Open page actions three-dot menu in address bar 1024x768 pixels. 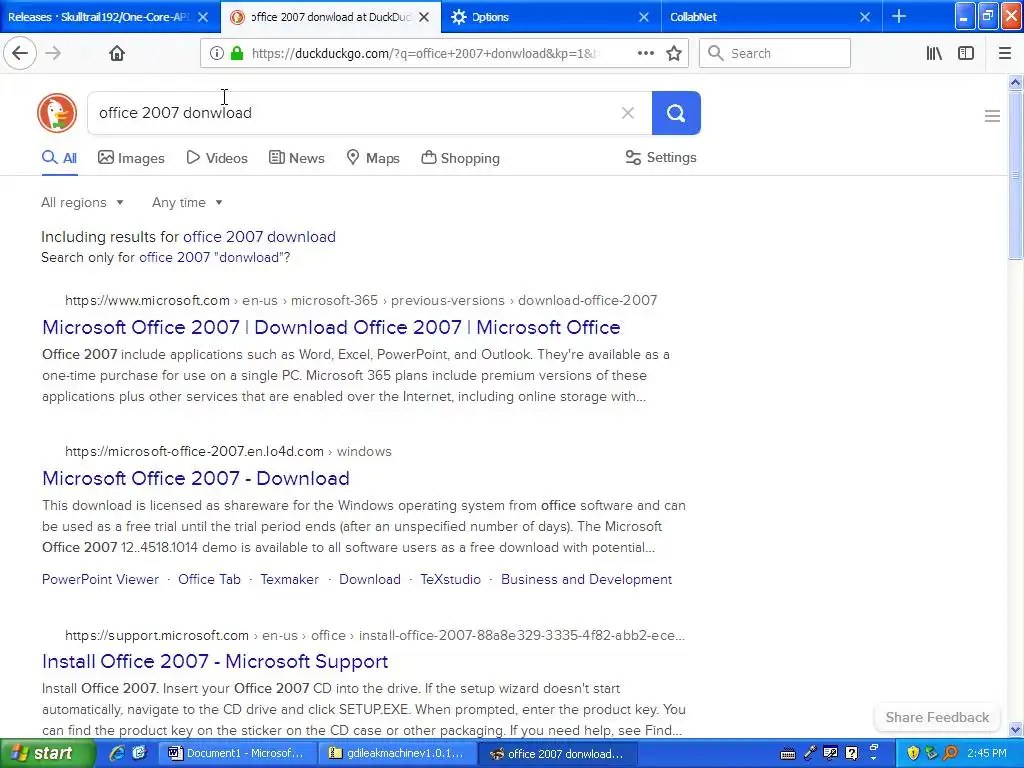coord(645,54)
